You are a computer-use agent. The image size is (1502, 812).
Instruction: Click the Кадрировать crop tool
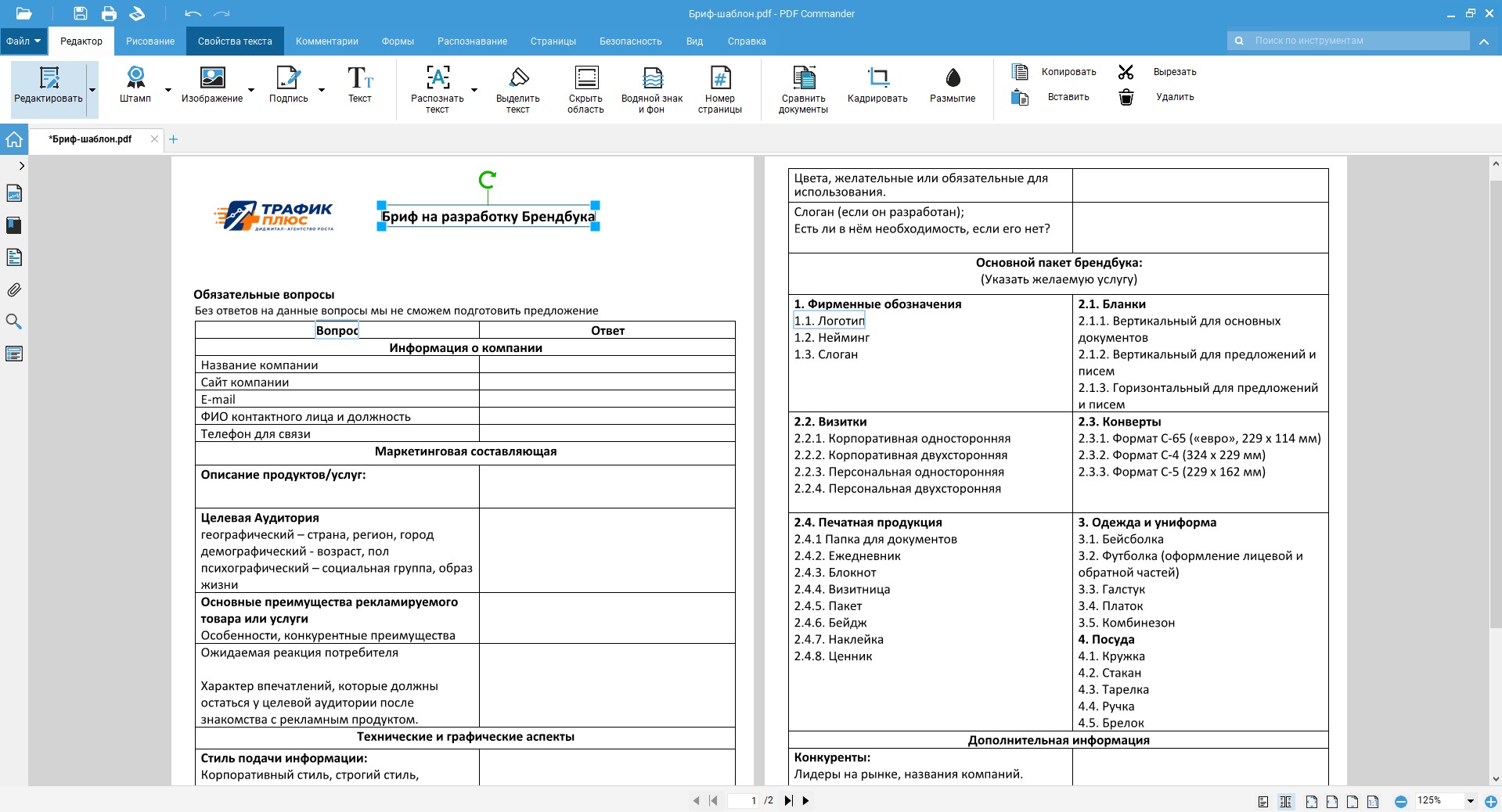pos(877,84)
